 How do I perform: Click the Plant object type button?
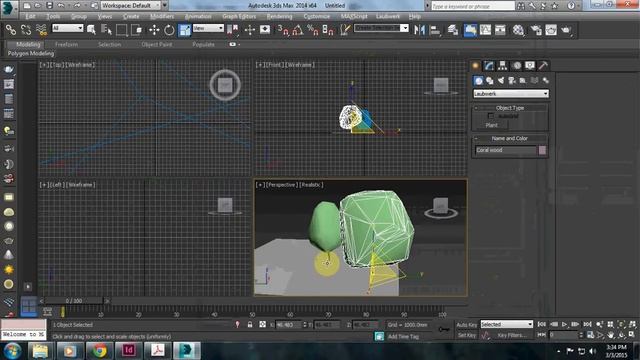pos(491,125)
